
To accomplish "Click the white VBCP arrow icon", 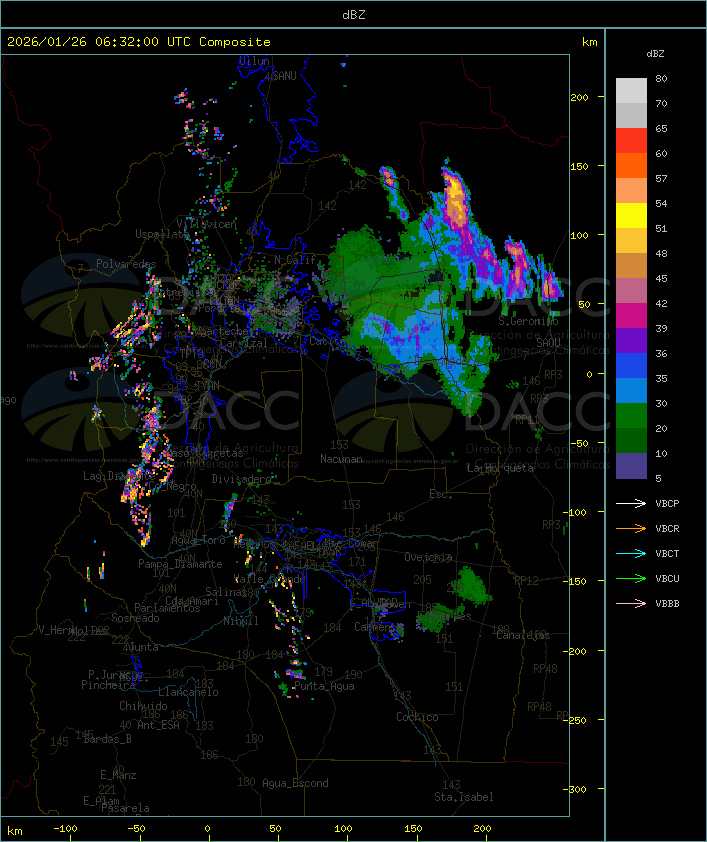I will tap(632, 503).
